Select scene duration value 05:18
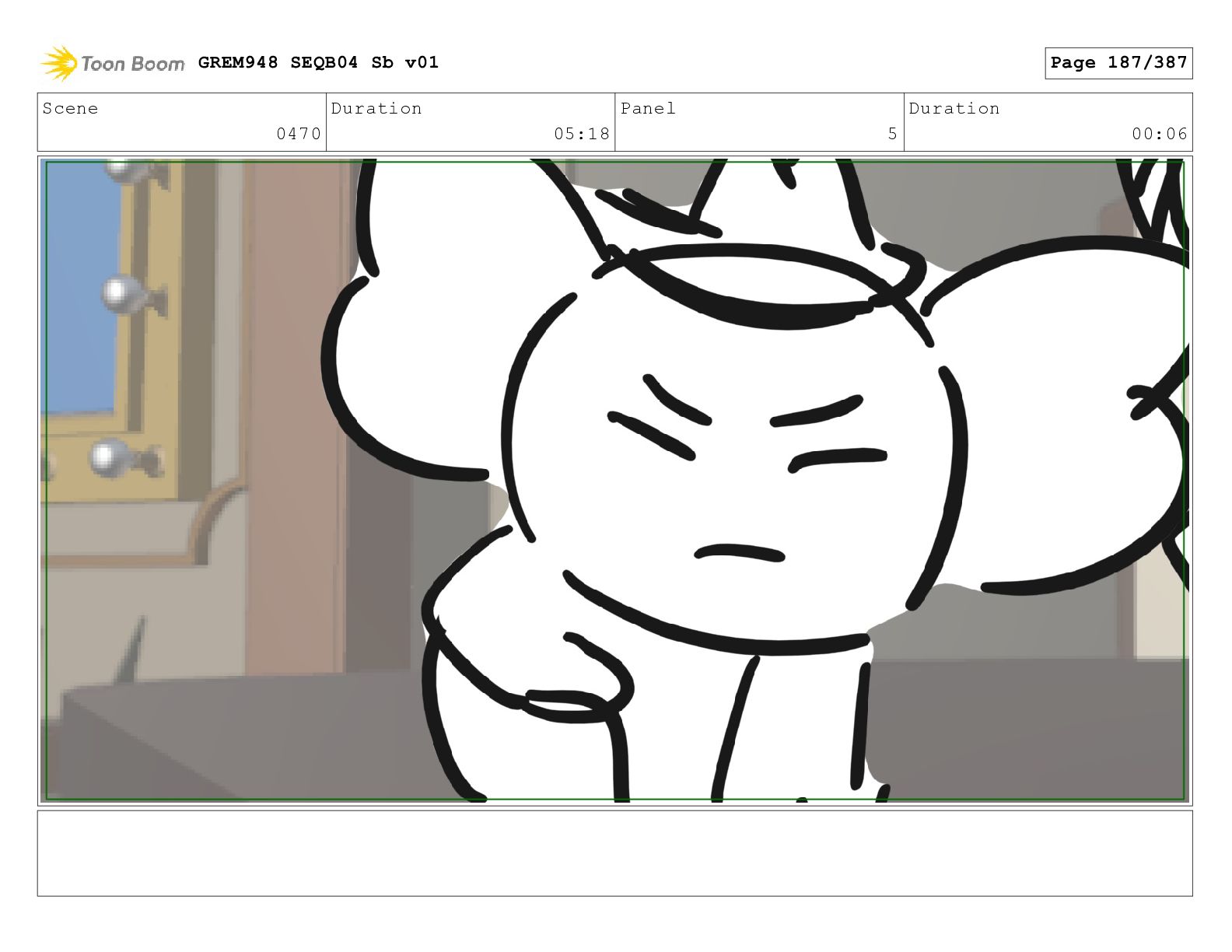 [x=582, y=134]
